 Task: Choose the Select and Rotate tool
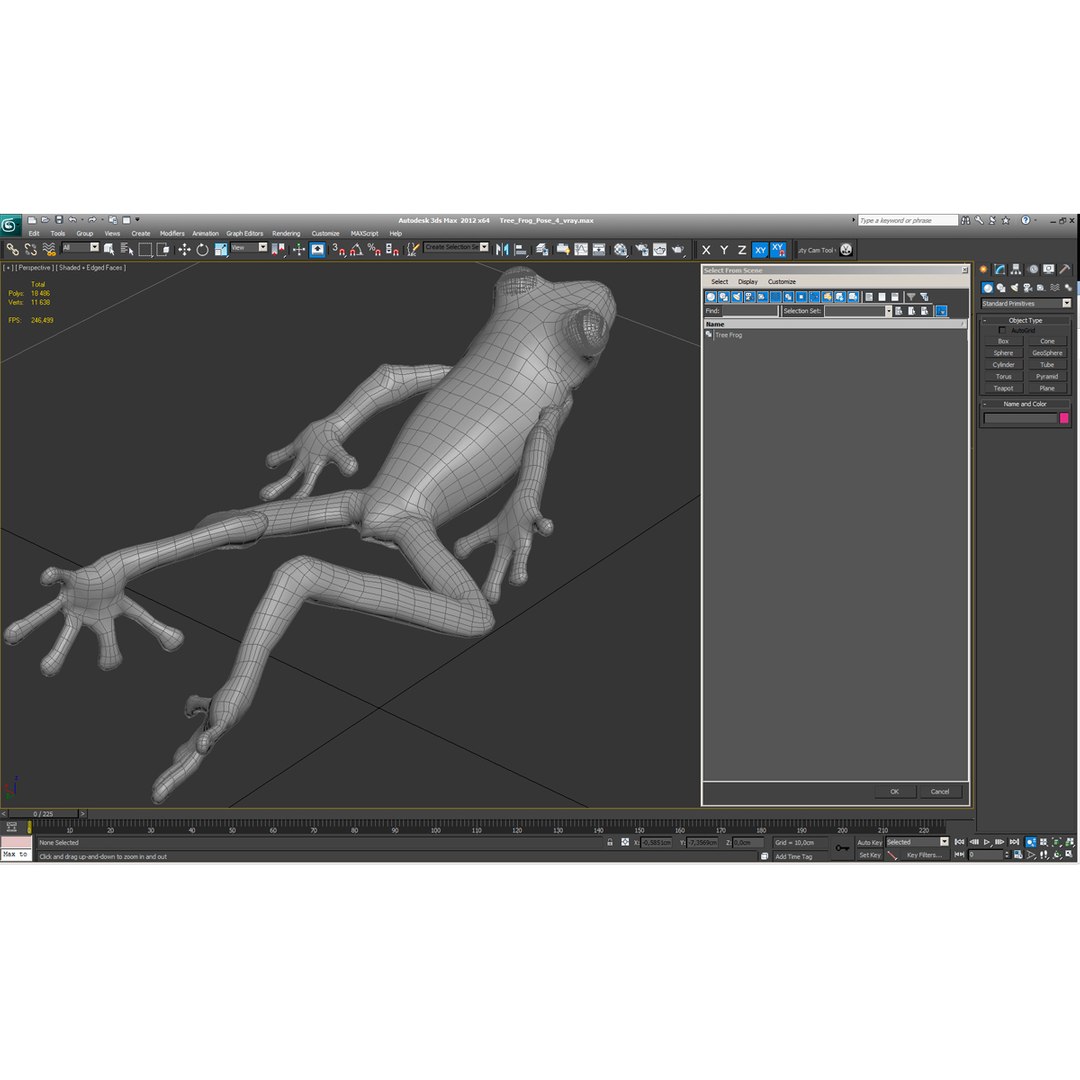(x=202, y=249)
